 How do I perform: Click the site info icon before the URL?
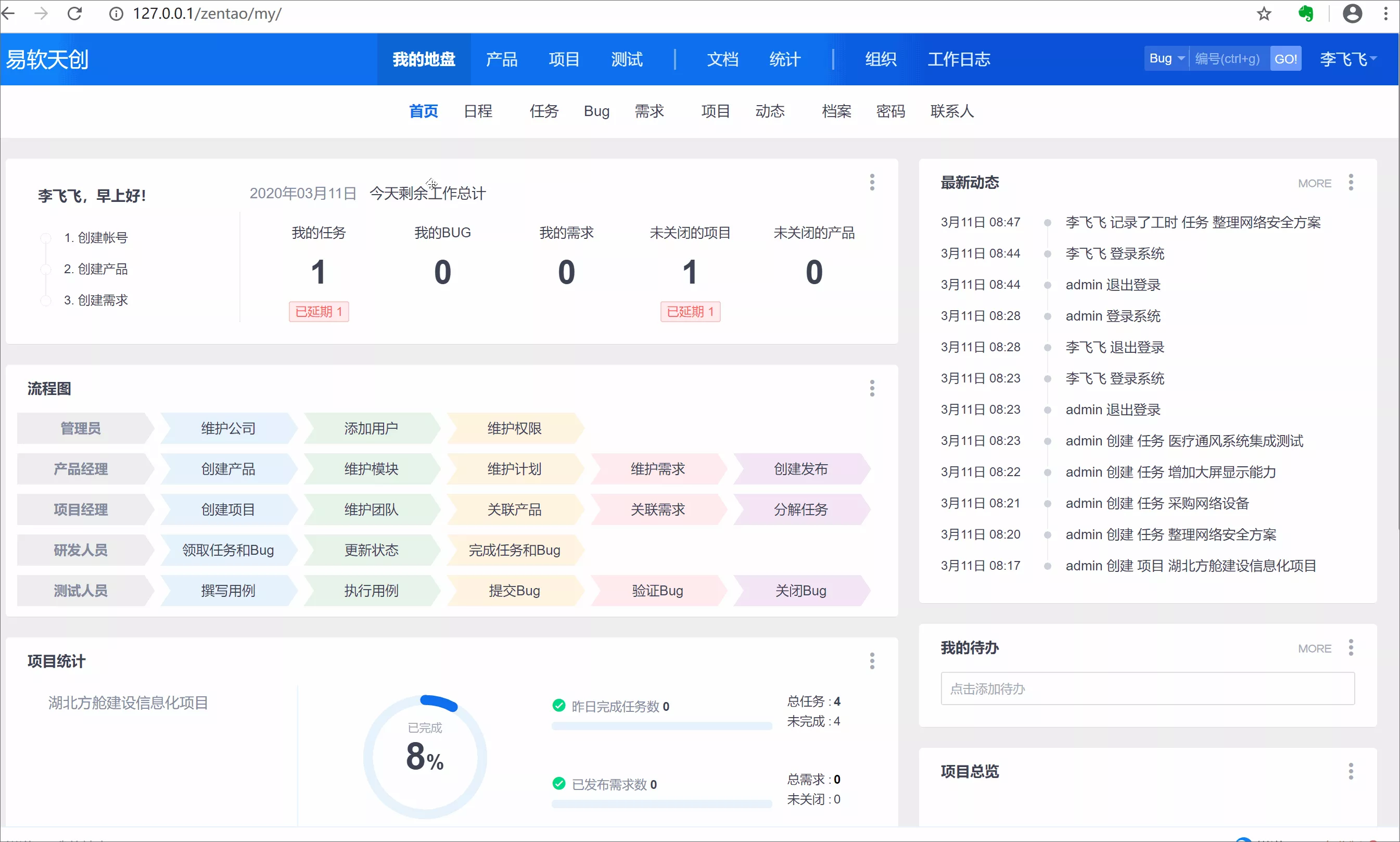point(116,14)
